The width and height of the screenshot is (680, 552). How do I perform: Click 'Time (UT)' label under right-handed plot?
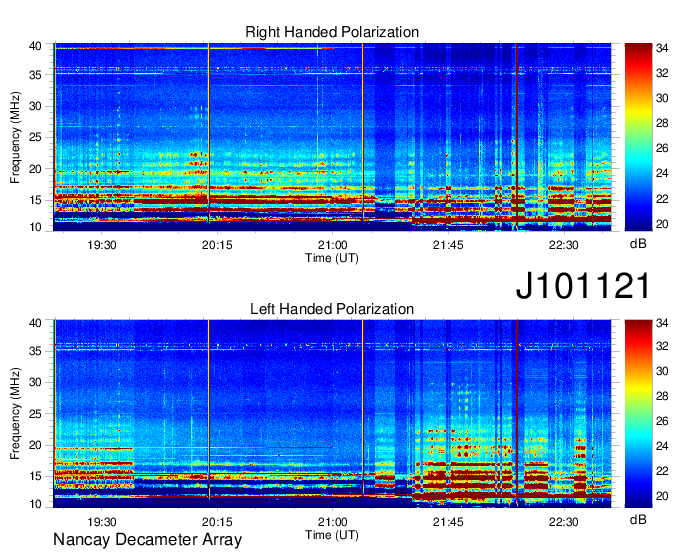[332, 258]
